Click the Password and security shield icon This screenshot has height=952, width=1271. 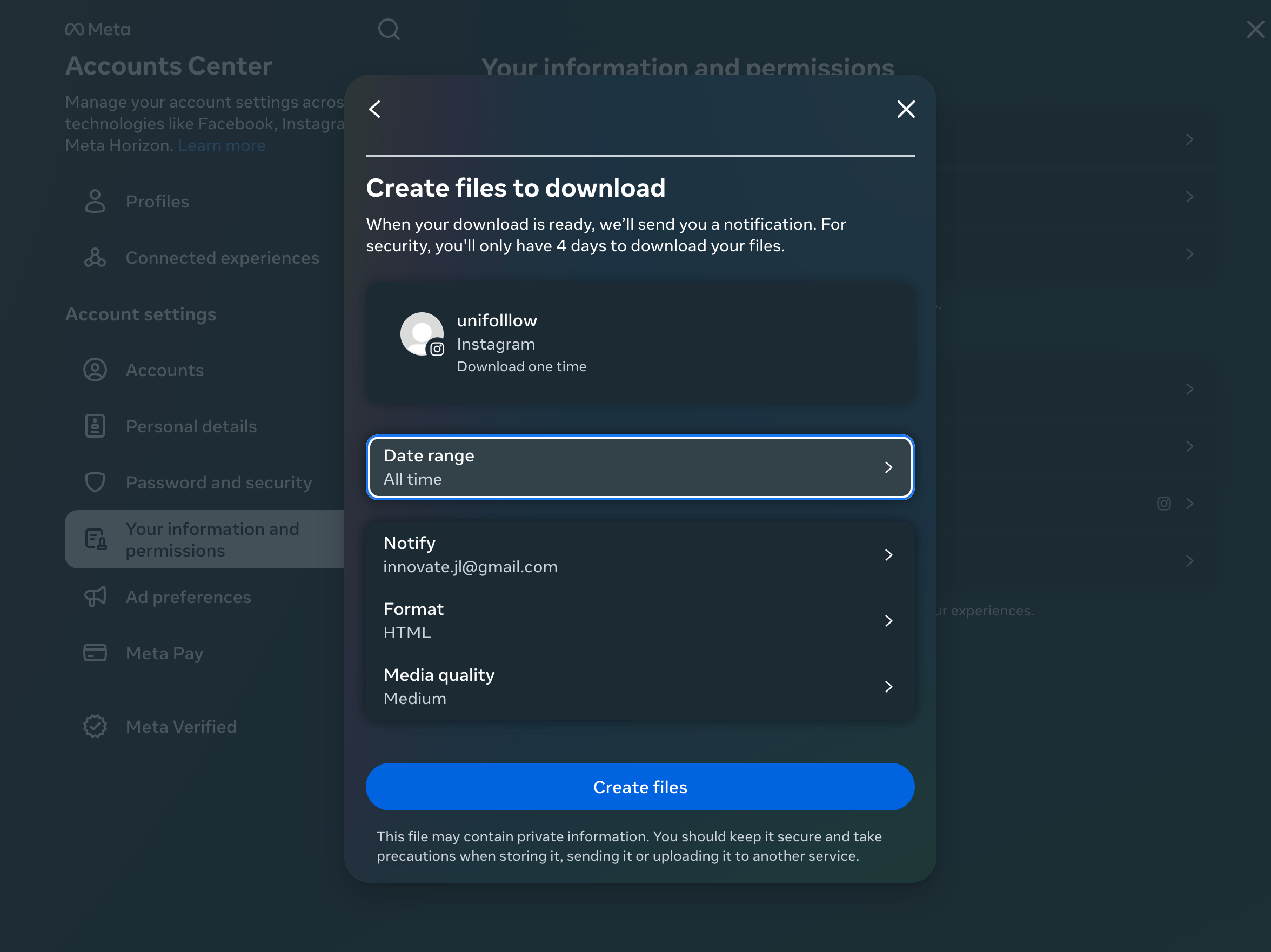96,482
